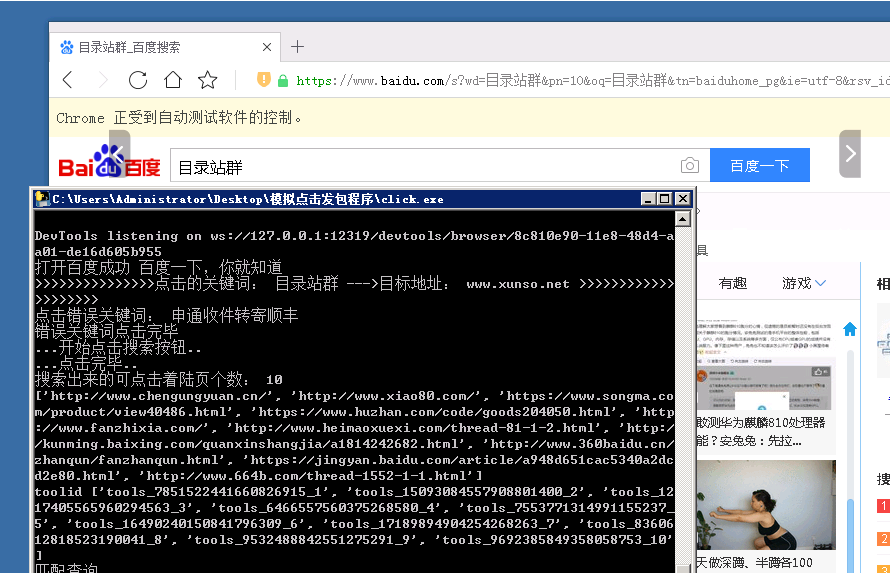Close the 目录站群_百度搜索 tab
The width and height of the screenshot is (890, 573).
click(x=267, y=47)
